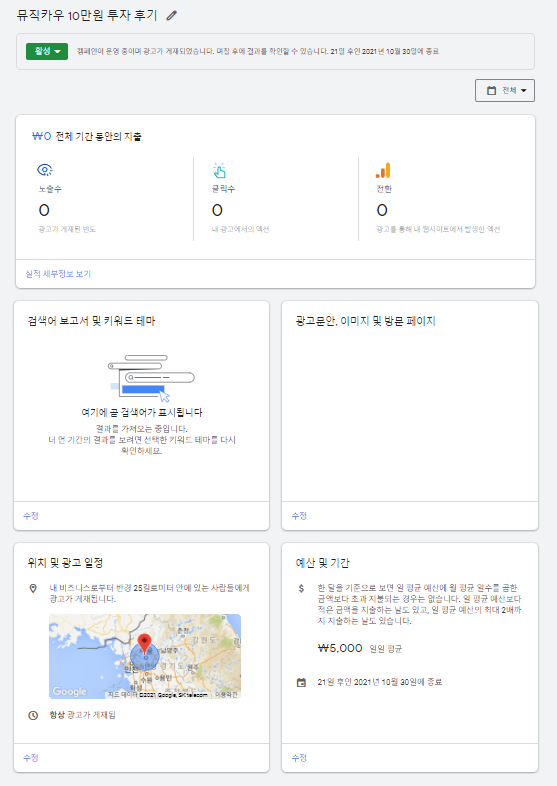The image size is (557, 786).
Task: Click the ₩5,000 daily average budget value
Action: [340, 648]
